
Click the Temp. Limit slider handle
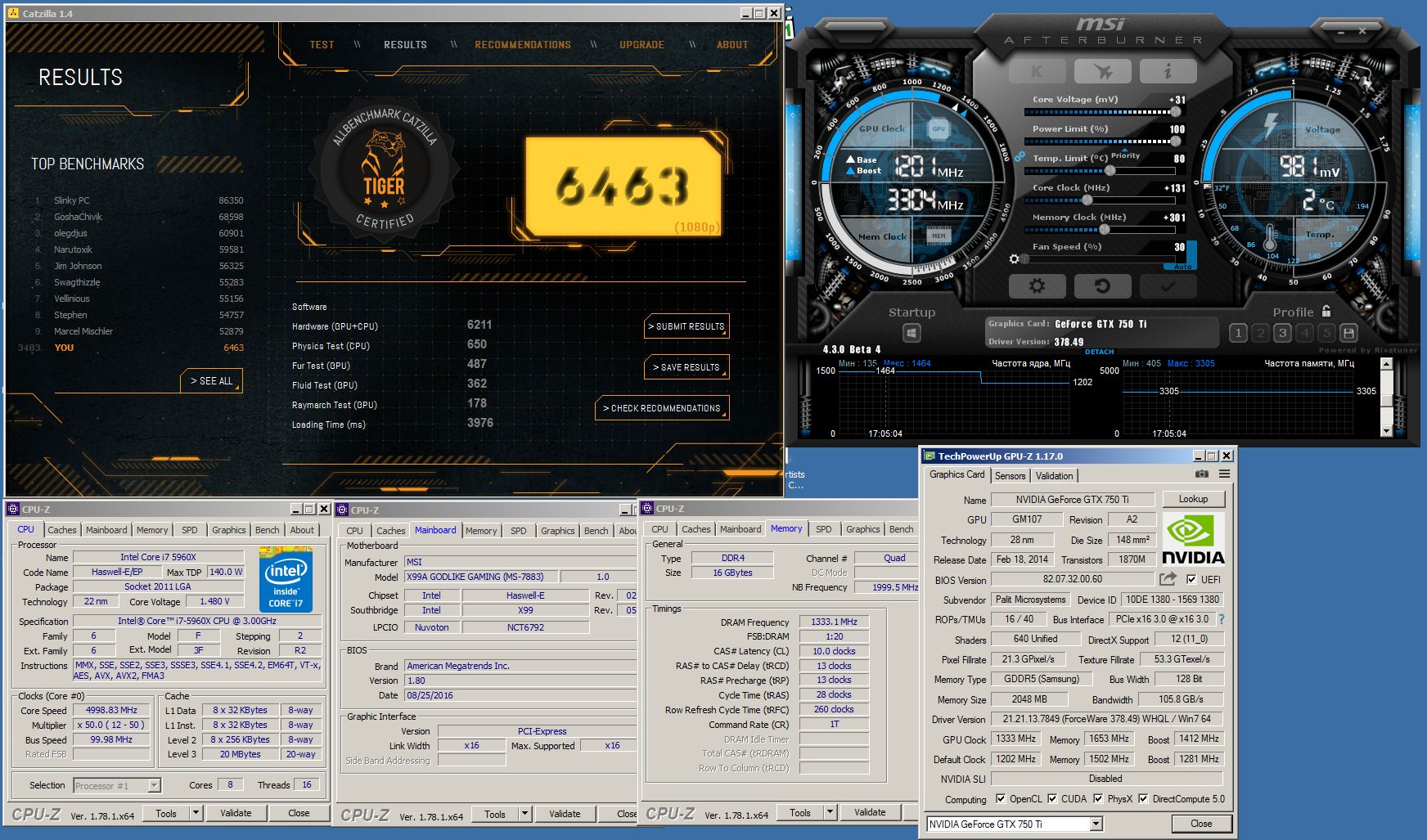(x=1110, y=171)
